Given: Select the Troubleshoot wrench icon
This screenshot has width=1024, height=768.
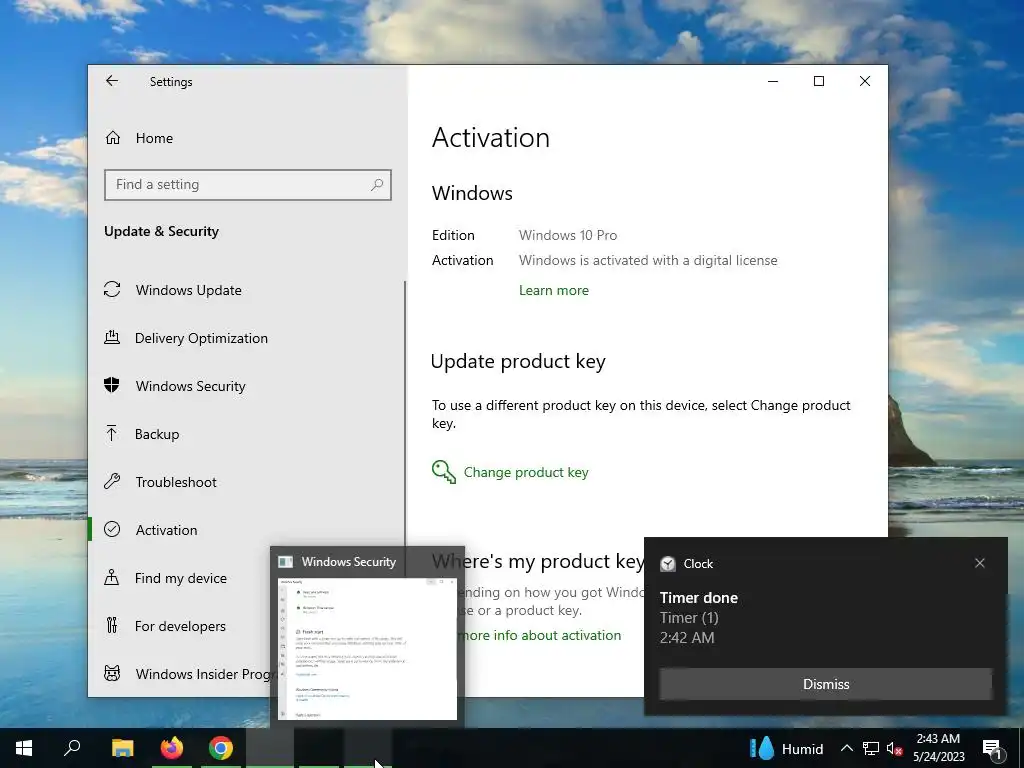Looking at the screenshot, I should [112, 482].
